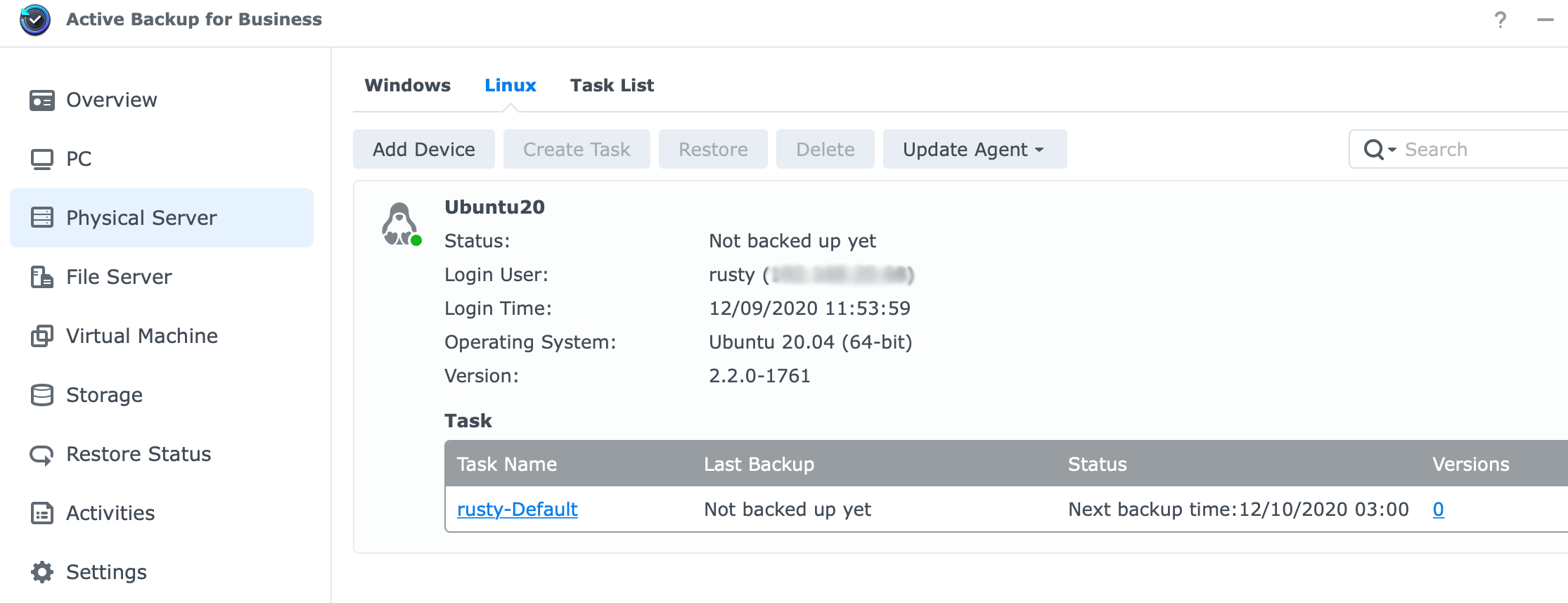Click the 'Ubuntu 20.04 (64-bit)' value

point(811,342)
